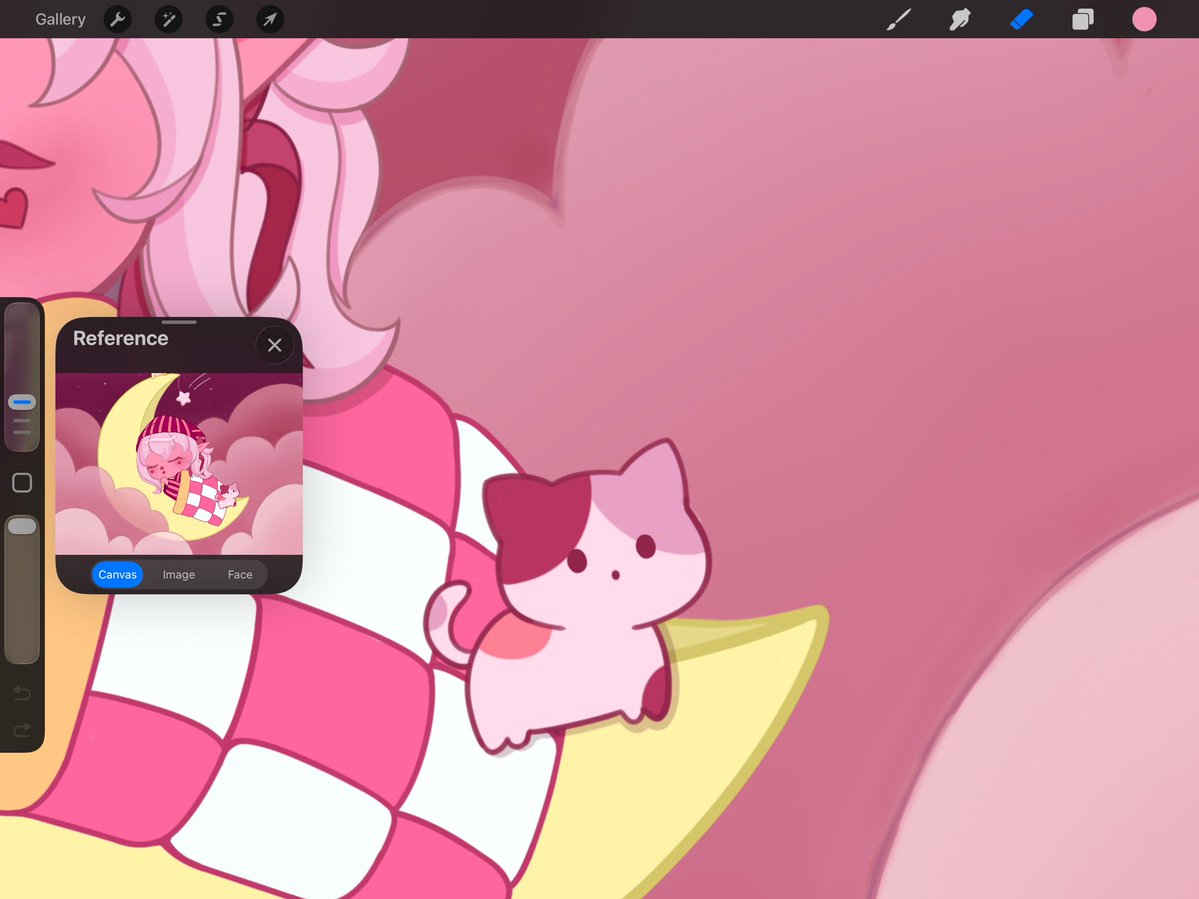Tap the undo arrow in the sidebar

[x=21, y=692]
